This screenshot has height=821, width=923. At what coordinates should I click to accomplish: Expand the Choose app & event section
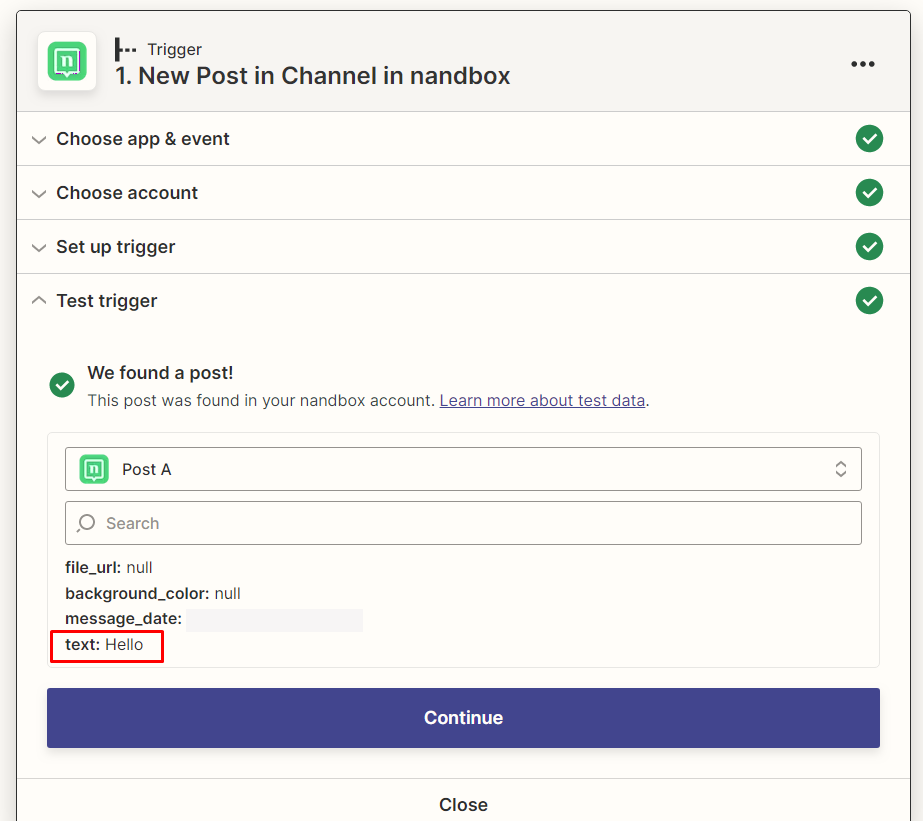tap(142, 139)
